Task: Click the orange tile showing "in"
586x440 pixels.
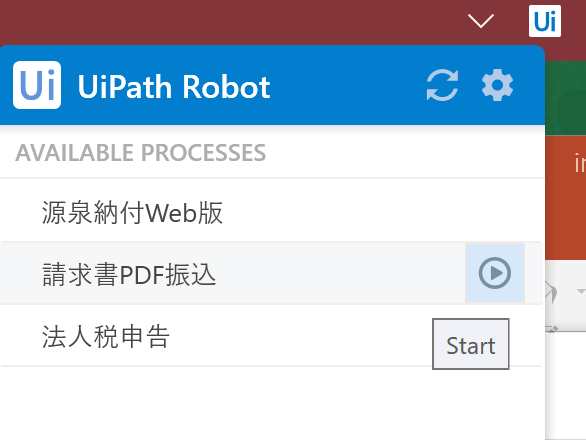Action: click(x=565, y=198)
